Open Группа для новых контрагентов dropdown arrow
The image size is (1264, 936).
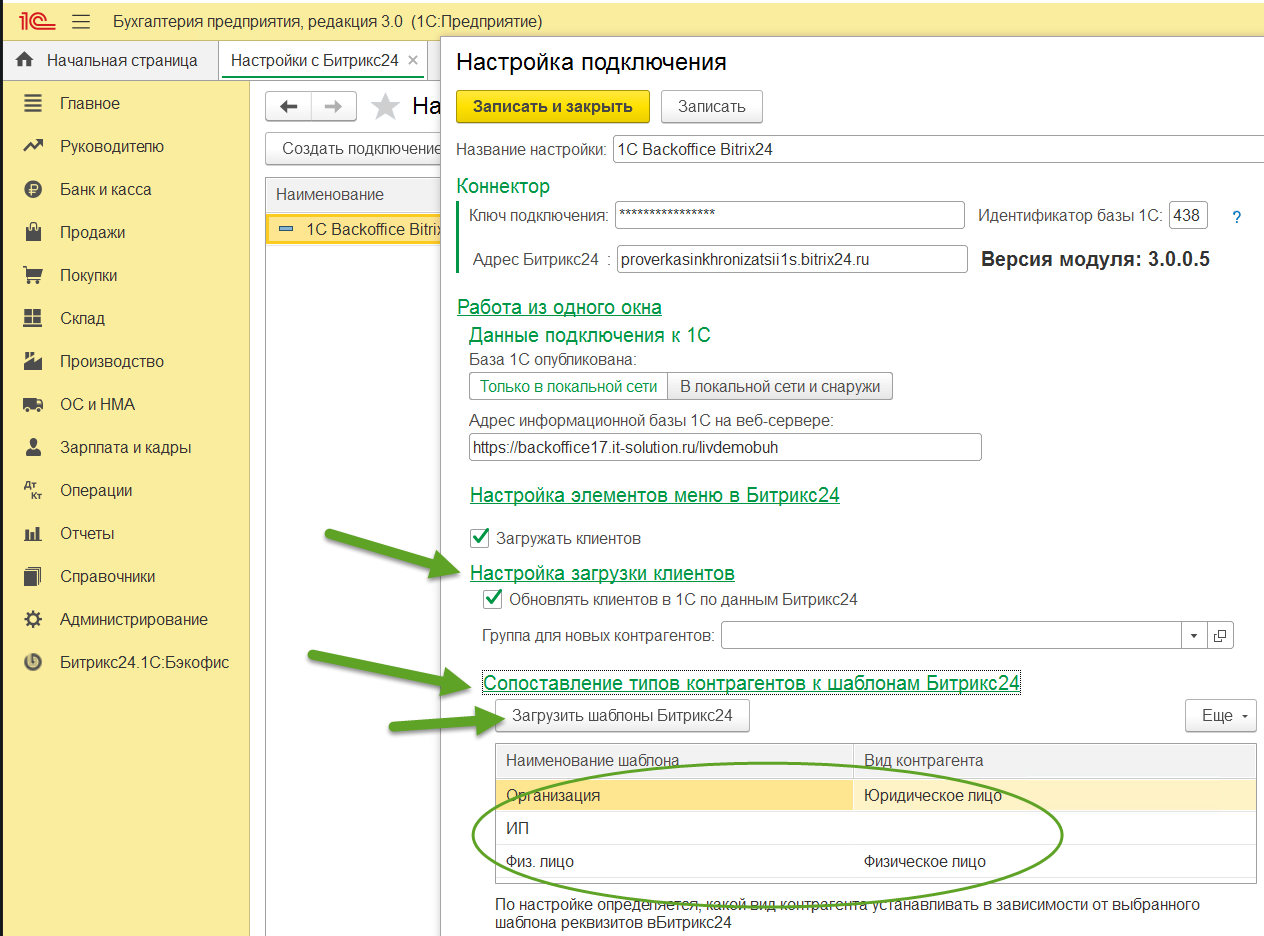1196,635
